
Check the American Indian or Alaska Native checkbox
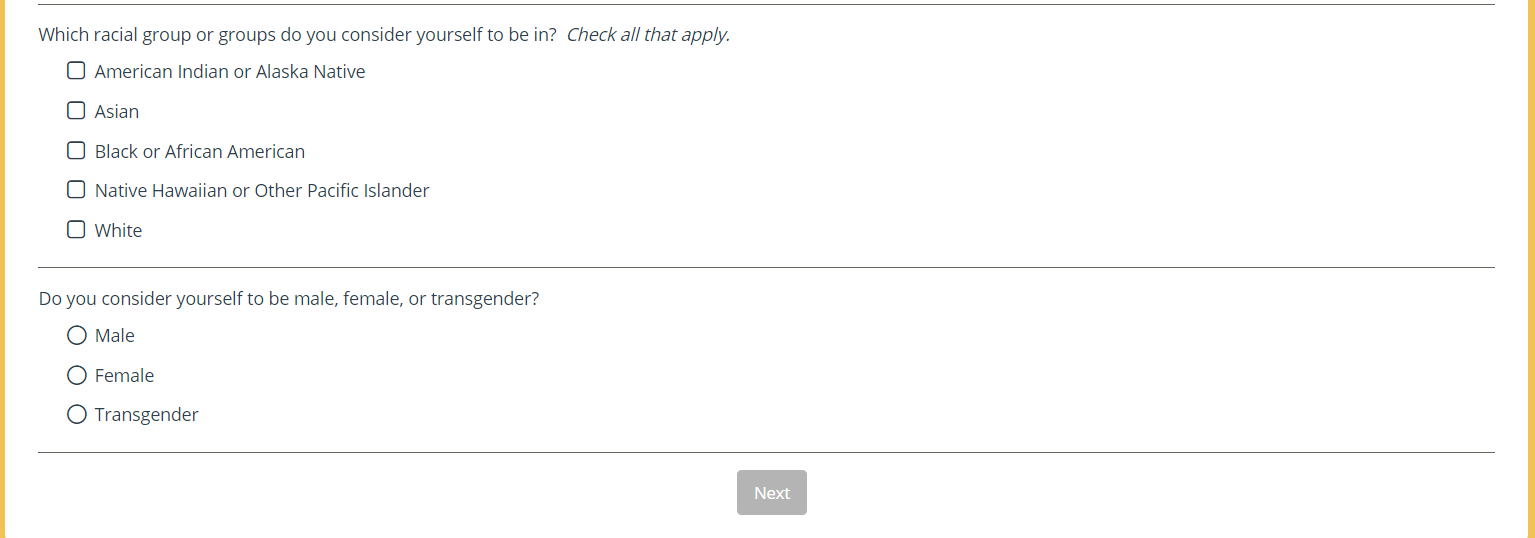point(76,71)
